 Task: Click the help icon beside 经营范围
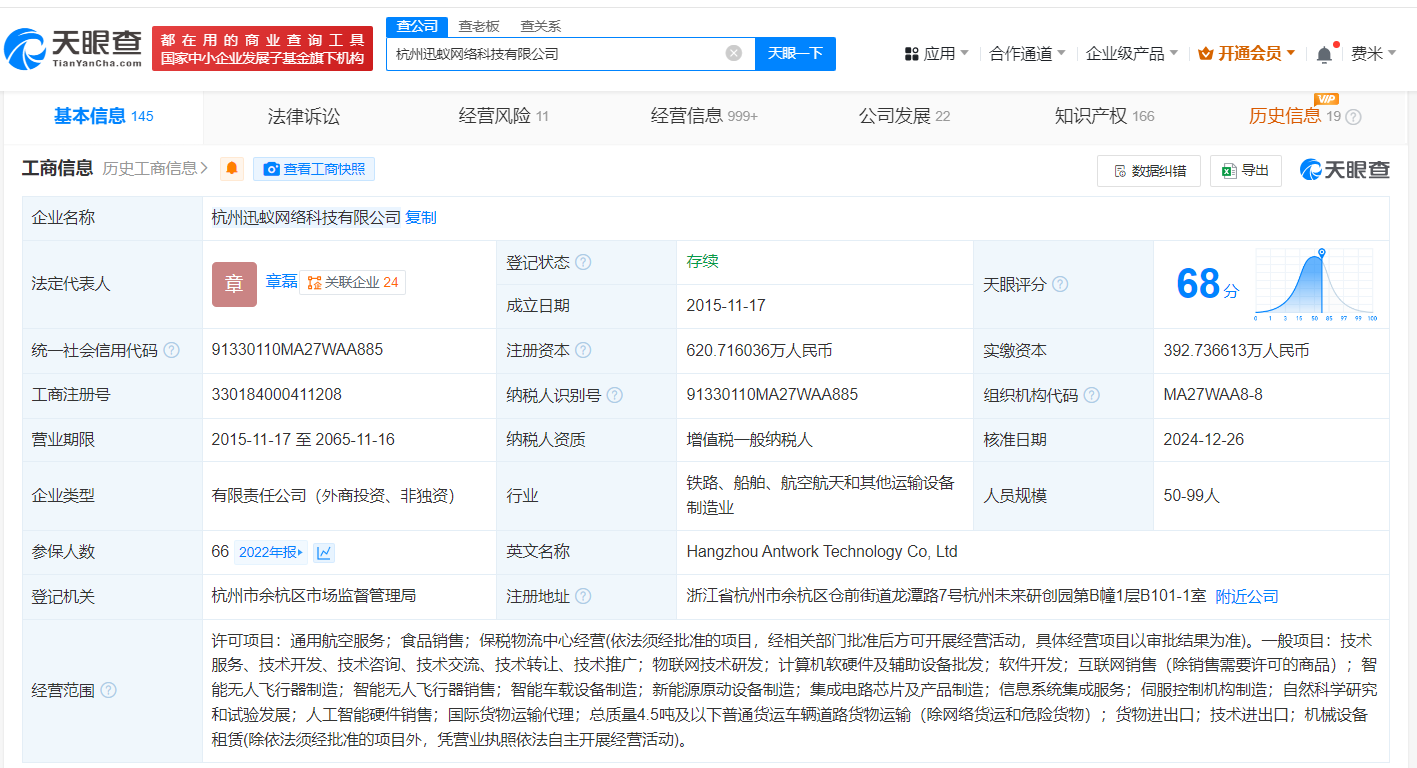pyautogui.click(x=110, y=689)
